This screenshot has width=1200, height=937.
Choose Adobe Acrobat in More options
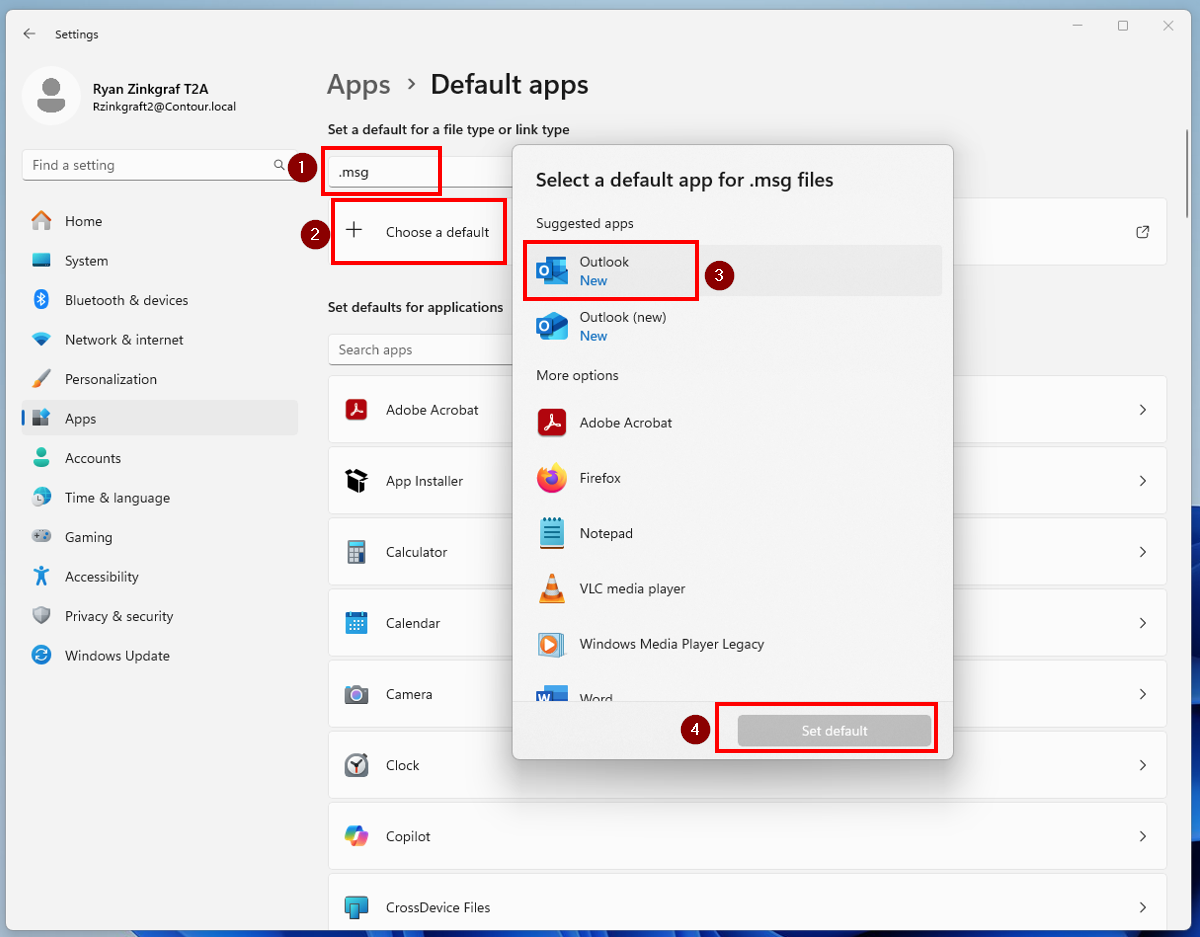click(x=732, y=423)
